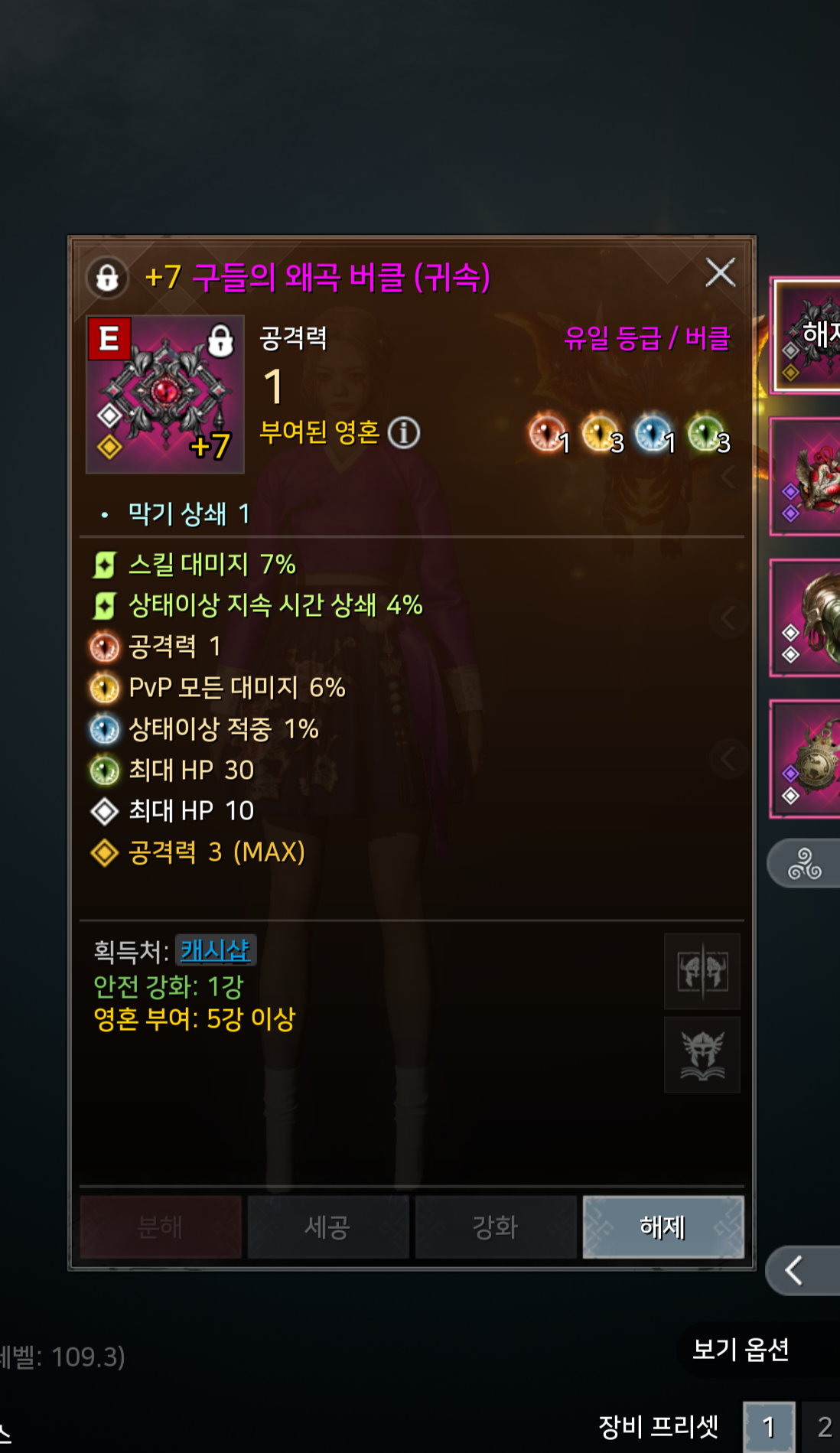Screen dimensions: 840x1453
Task: Click the yellow soul eye icon
Action: pos(599,433)
